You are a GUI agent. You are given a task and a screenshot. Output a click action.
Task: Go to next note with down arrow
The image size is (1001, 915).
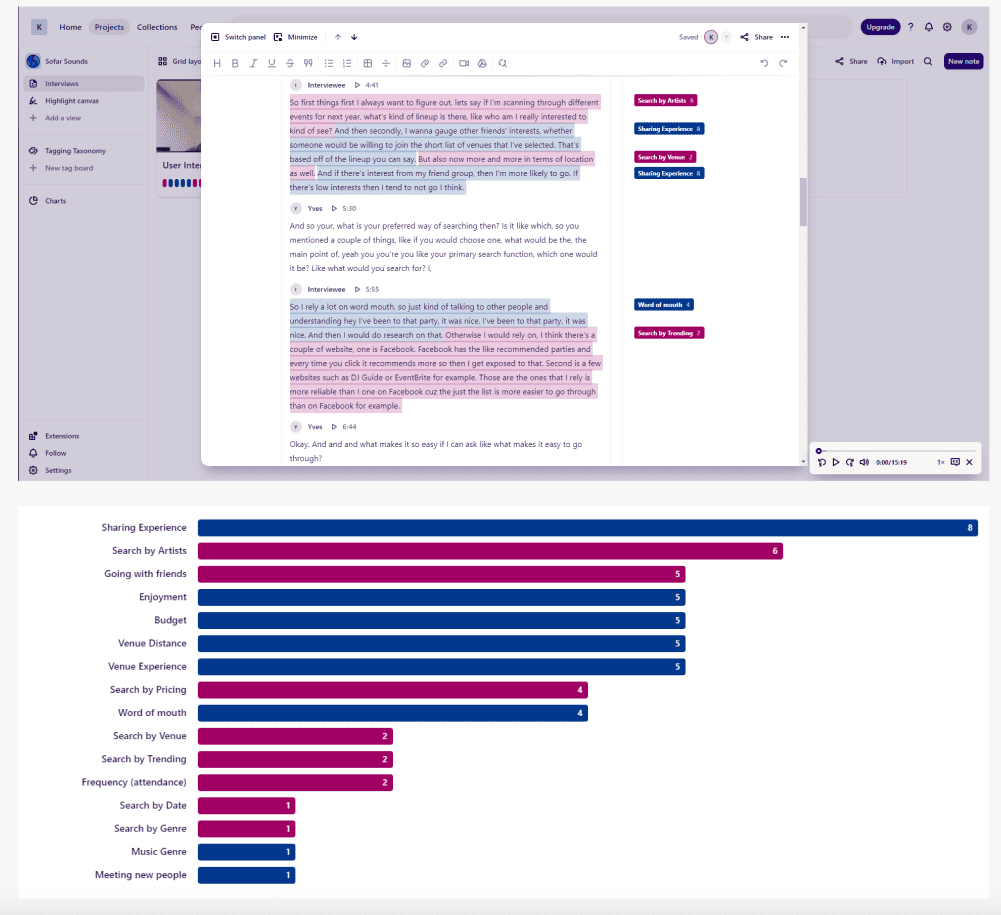pos(354,37)
